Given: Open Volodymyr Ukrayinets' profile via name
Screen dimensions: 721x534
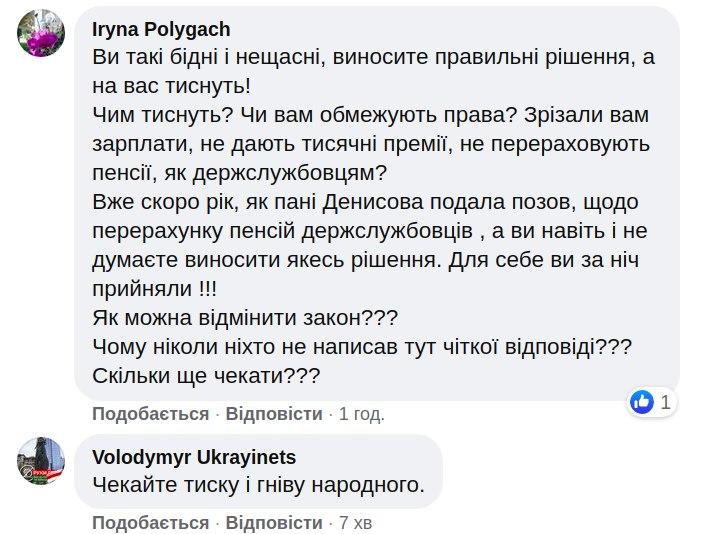Looking at the screenshot, I should (x=194, y=457).
